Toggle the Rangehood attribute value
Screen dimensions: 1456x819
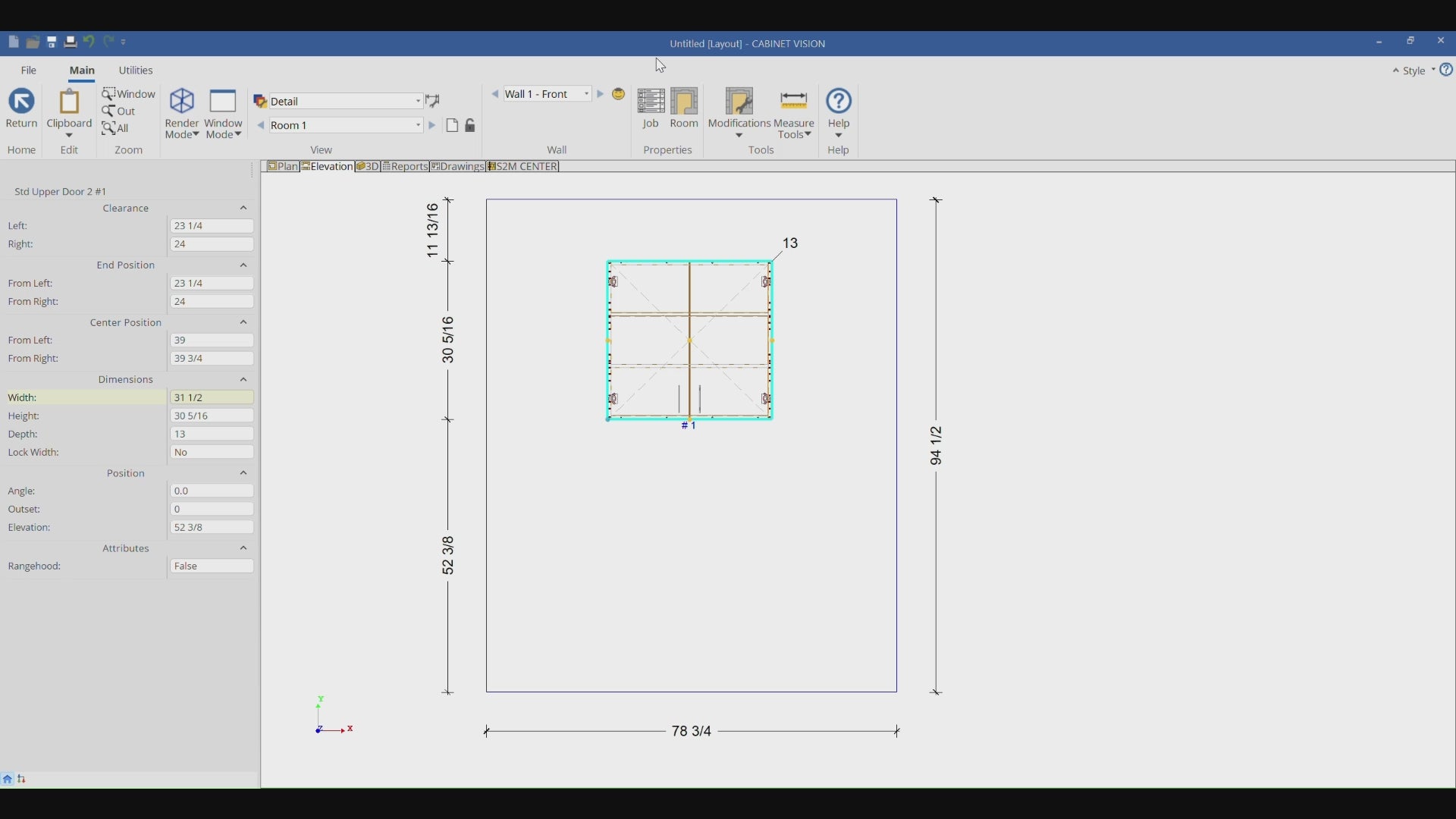(212, 566)
